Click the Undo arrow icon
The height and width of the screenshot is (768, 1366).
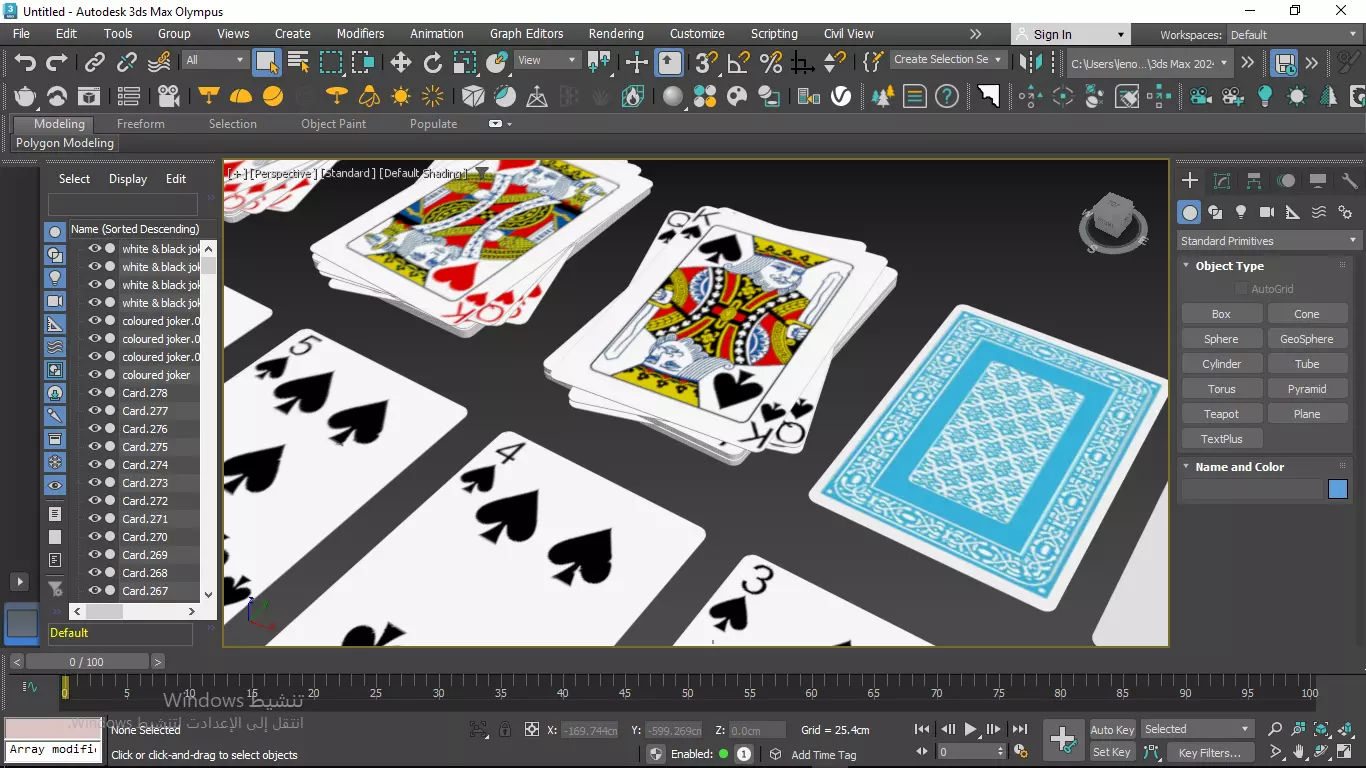[25, 63]
